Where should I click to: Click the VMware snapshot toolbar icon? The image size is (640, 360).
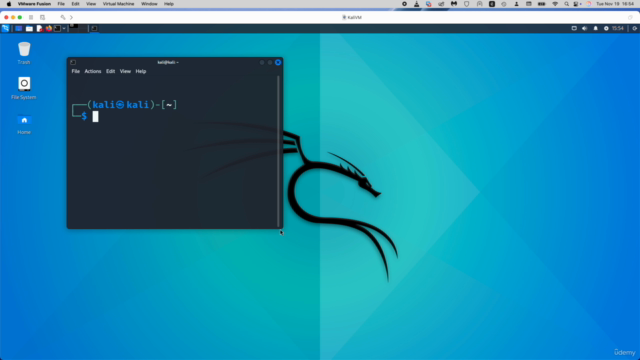42,17
